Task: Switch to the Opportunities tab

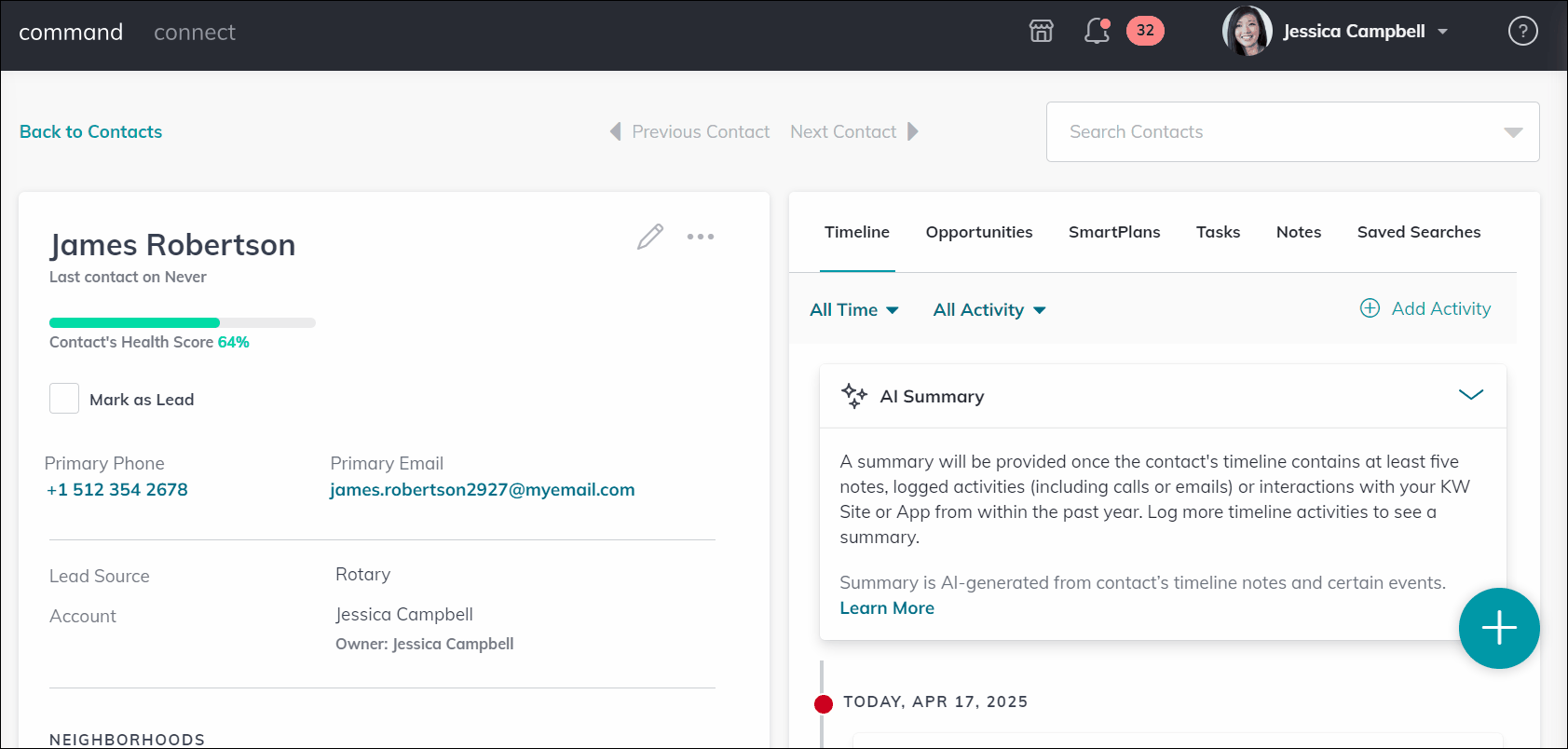Action: coord(978,232)
